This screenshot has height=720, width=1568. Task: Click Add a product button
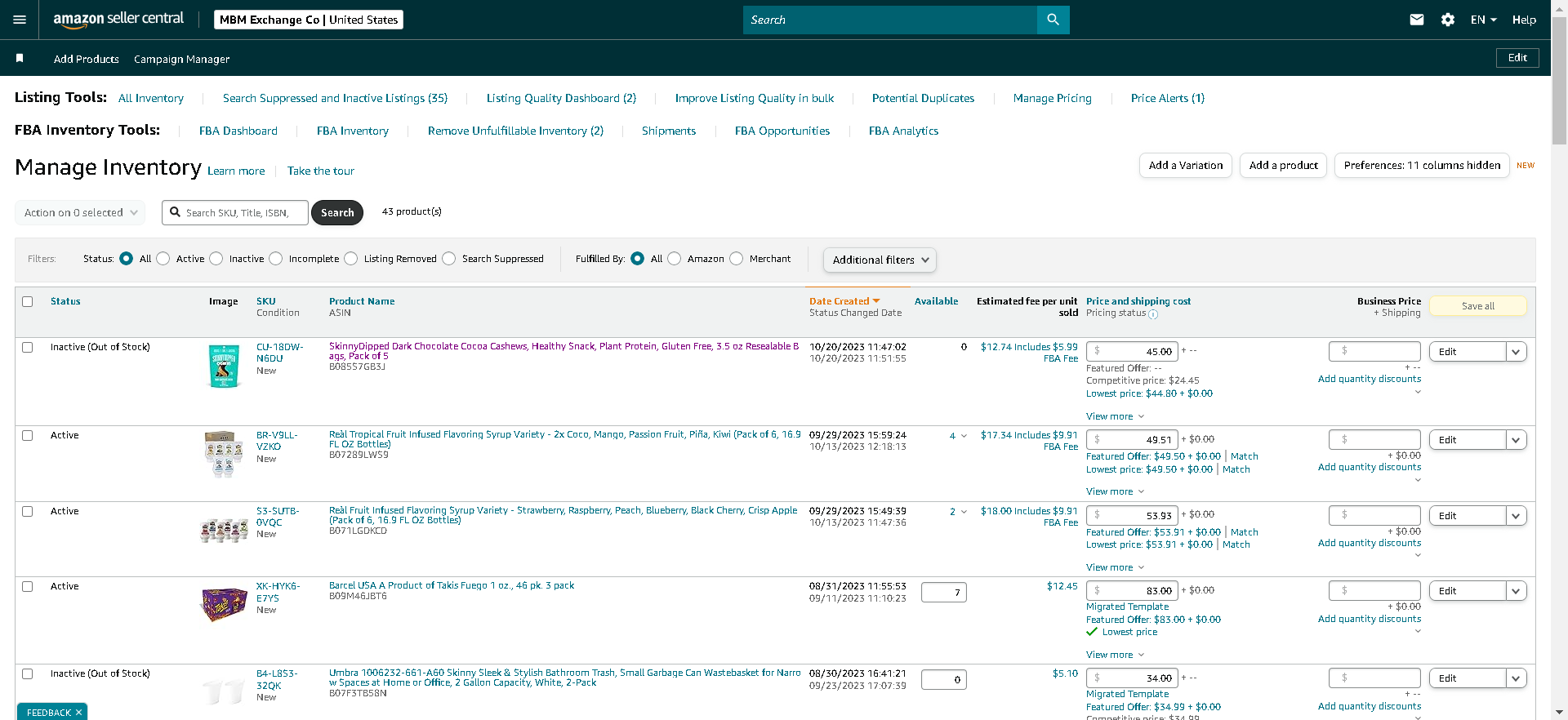tap(1283, 165)
